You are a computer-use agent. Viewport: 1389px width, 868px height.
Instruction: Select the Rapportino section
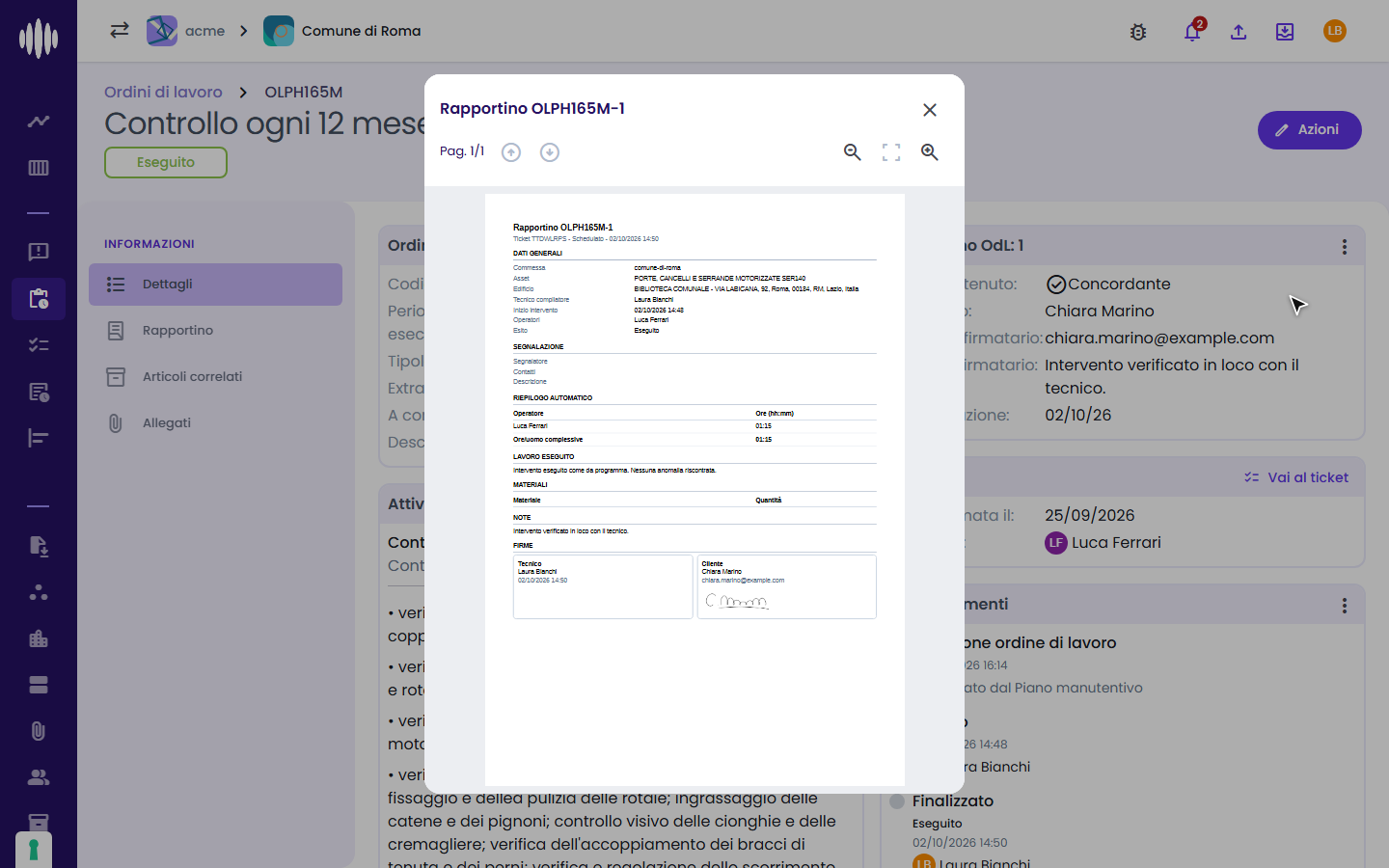[215, 331]
